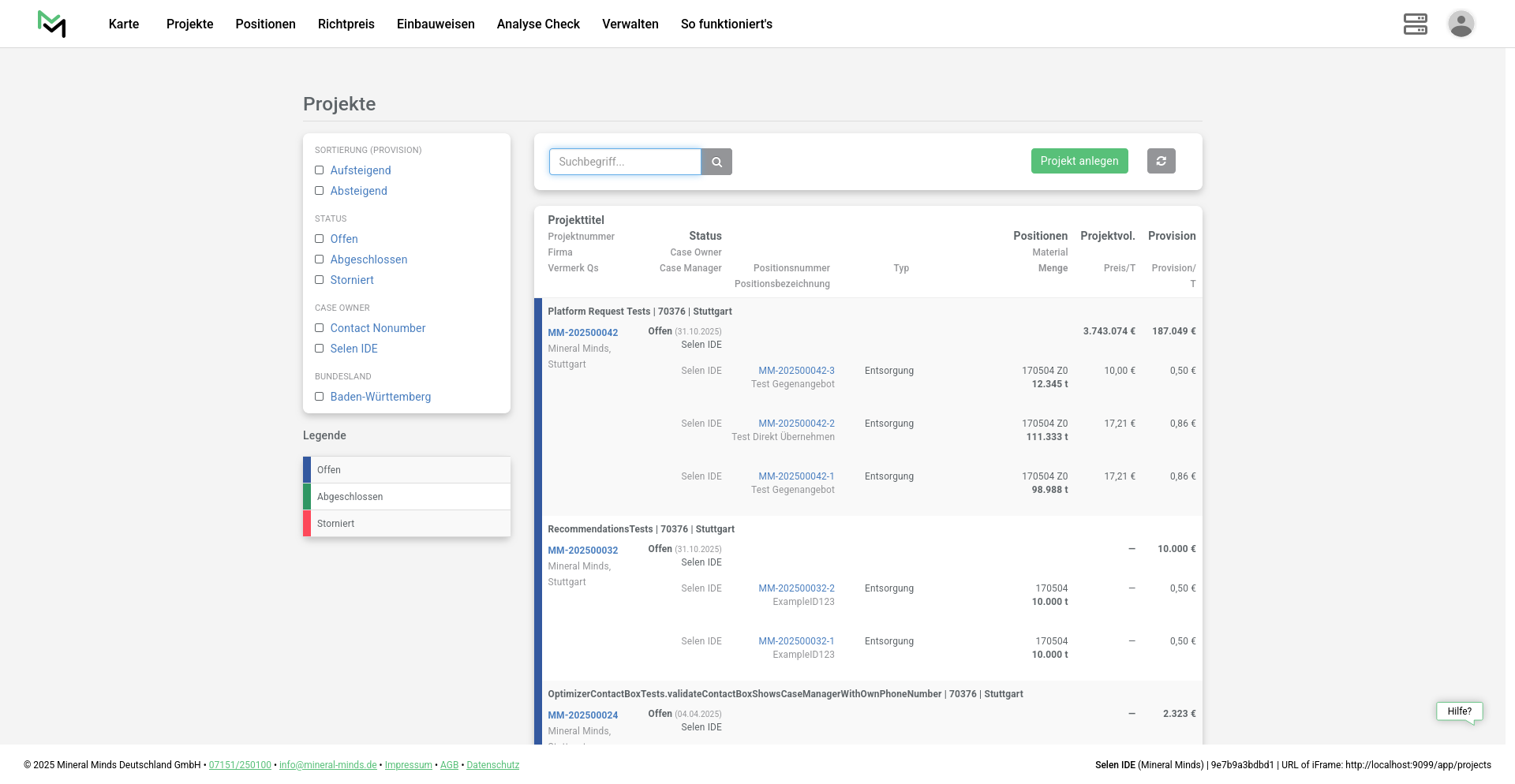Check the Absteigend sorting option
This screenshot has height=784, width=1515.
click(x=320, y=191)
